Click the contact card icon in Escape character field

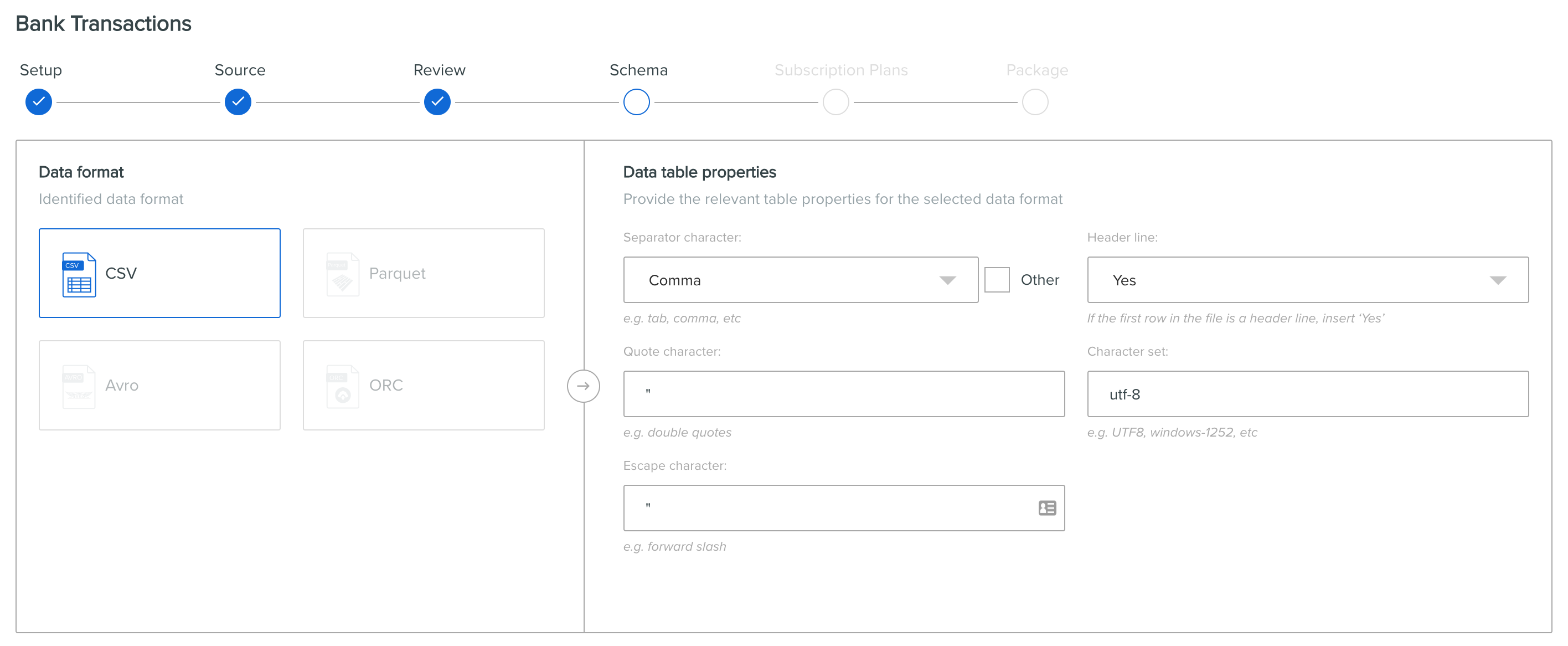click(x=1047, y=508)
